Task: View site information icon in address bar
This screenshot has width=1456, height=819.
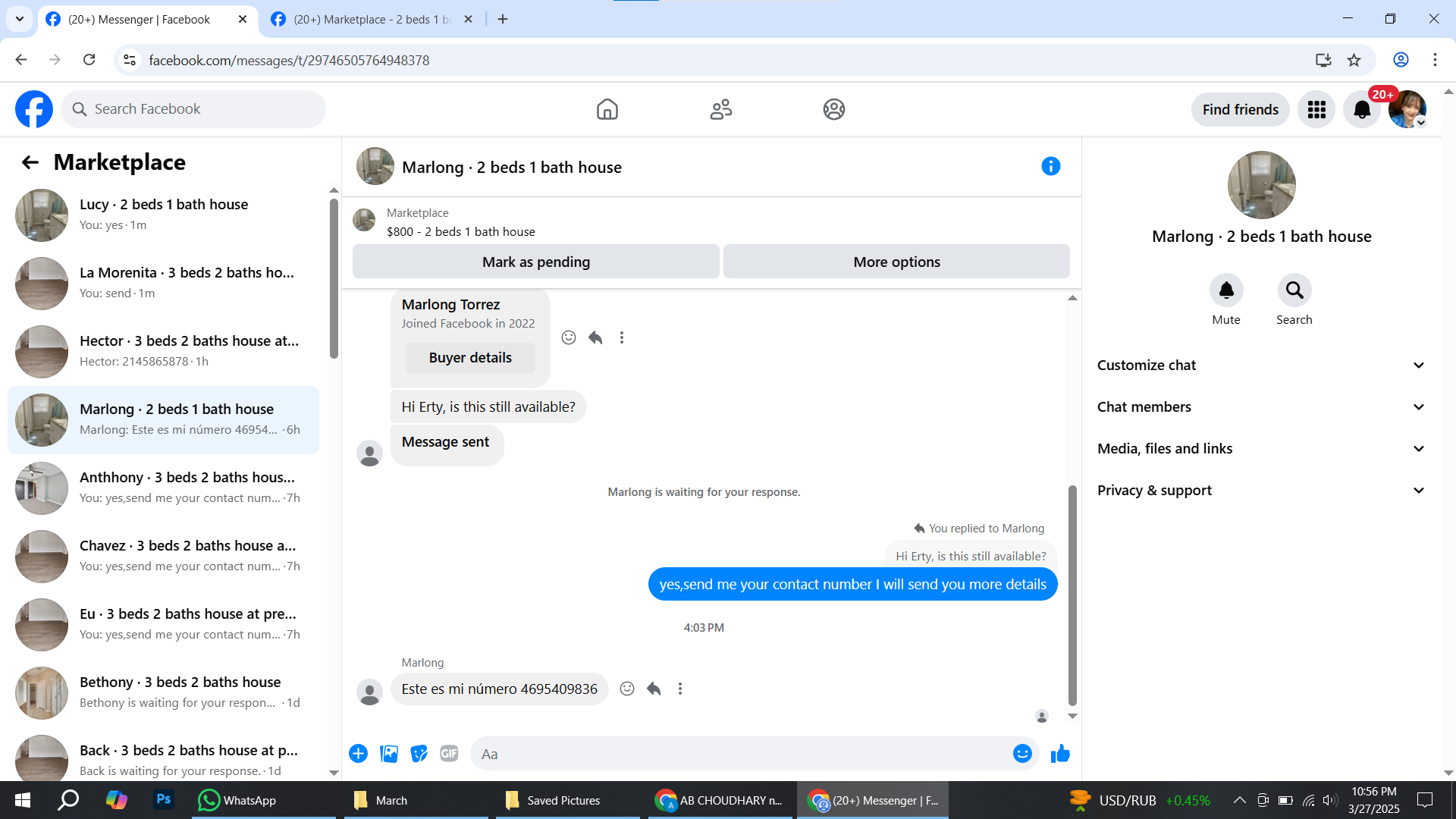Action: (130, 60)
